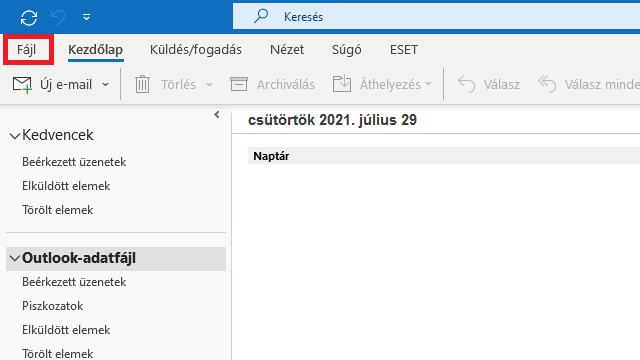Open the Áthelyezés dropdown arrow
This screenshot has width=640, height=360.
pos(428,84)
